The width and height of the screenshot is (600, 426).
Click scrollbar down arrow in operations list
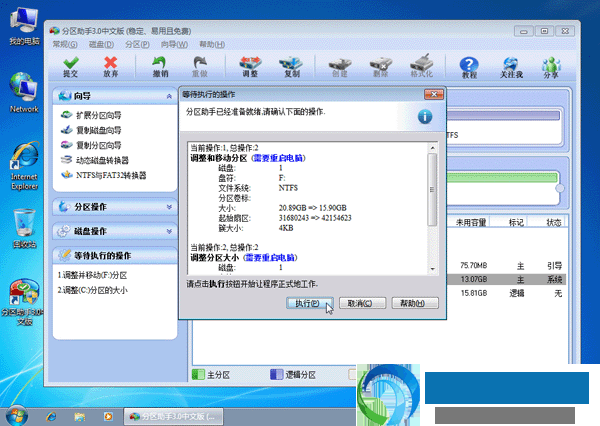click(x=432, y=269)
